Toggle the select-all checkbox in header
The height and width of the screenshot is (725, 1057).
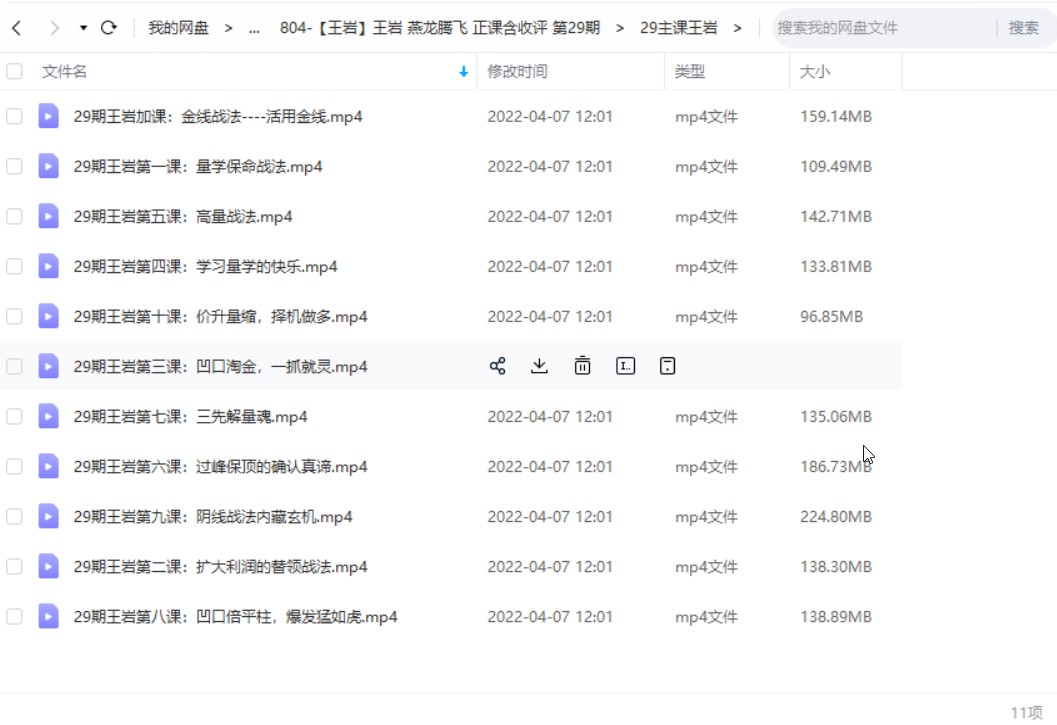pyautogui.click(x=14, y=71)
